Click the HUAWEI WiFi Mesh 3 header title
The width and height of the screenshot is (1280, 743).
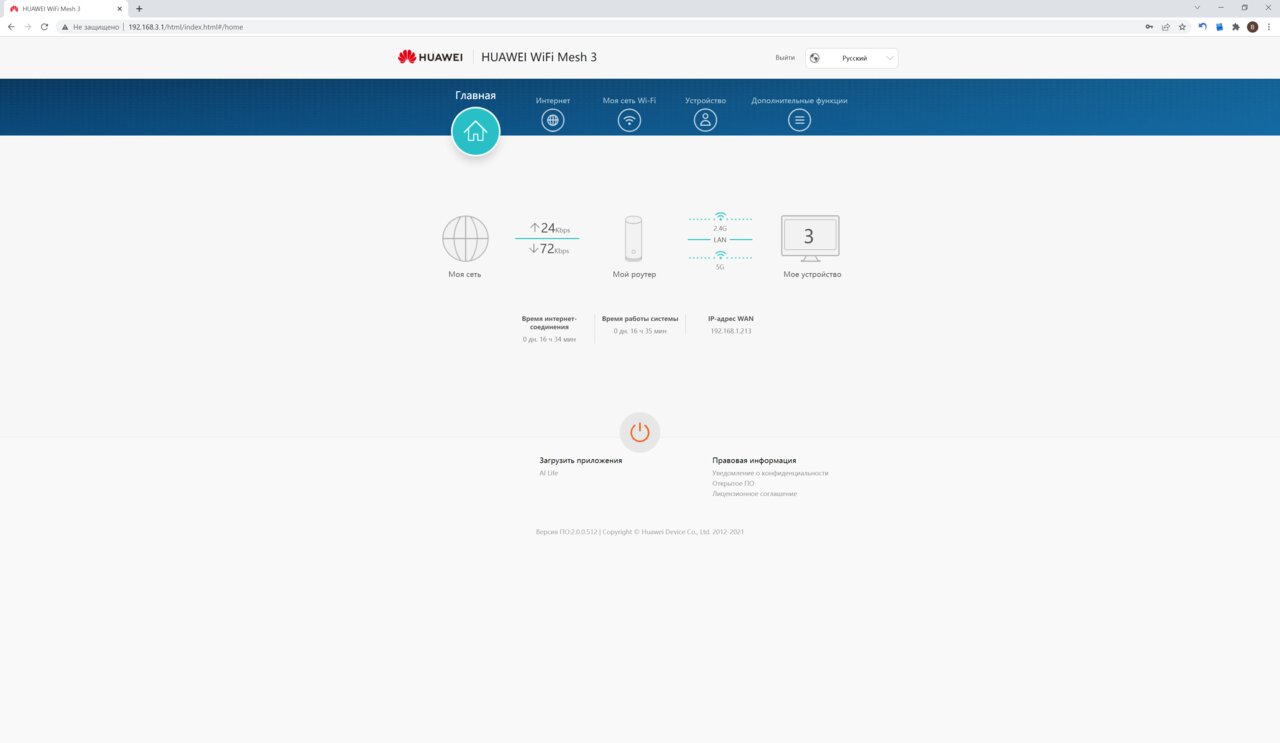tap(539, 57)
